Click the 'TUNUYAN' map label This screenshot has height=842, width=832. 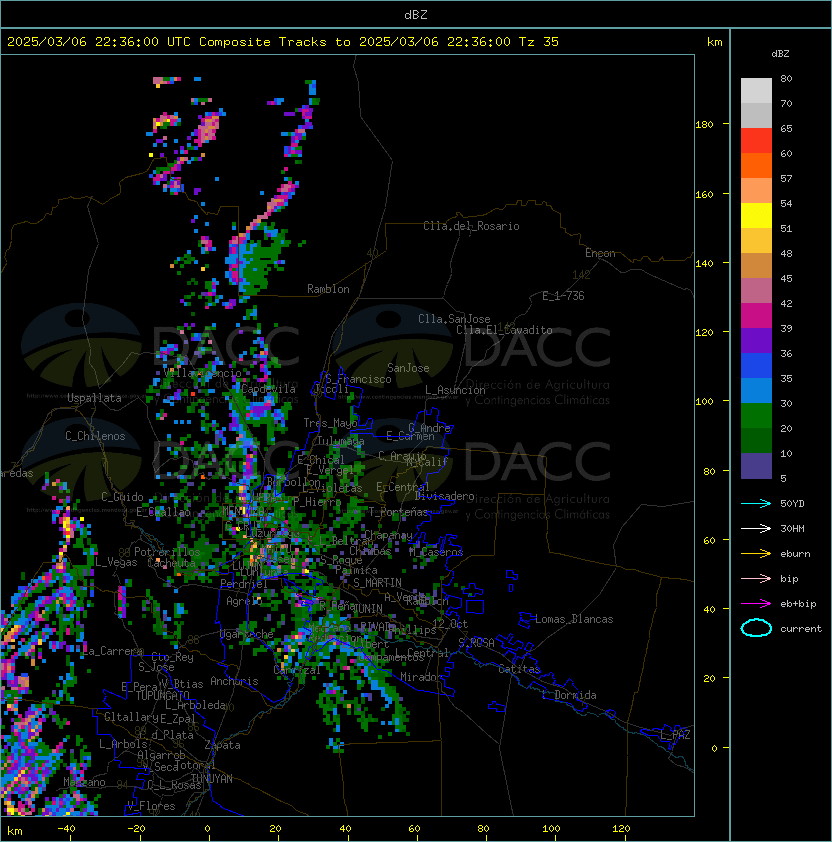[212, 779]
